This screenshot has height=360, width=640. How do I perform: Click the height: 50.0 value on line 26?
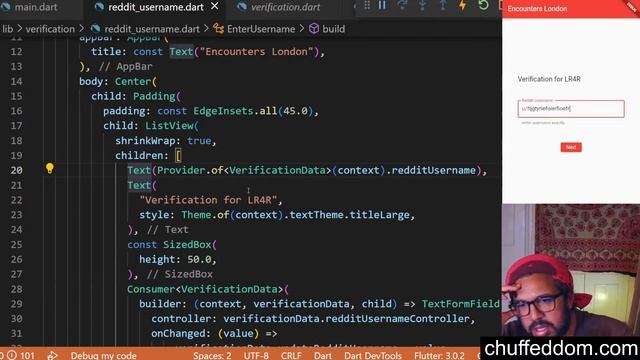pyautogui.click(x=200, y=259)
